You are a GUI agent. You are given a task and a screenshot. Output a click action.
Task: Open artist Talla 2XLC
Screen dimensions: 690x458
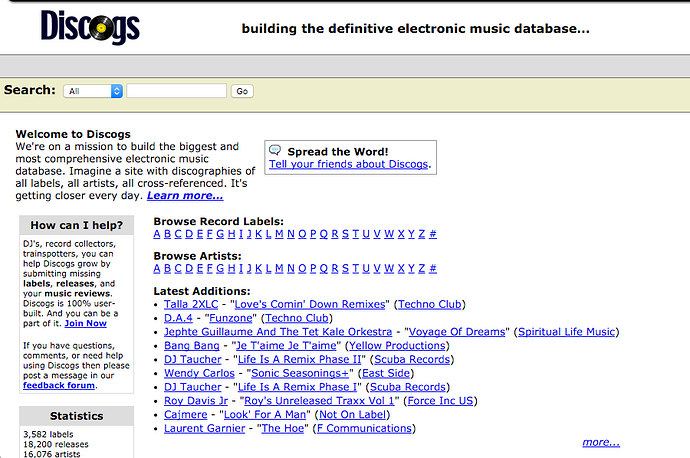click(x=191, y=304)
